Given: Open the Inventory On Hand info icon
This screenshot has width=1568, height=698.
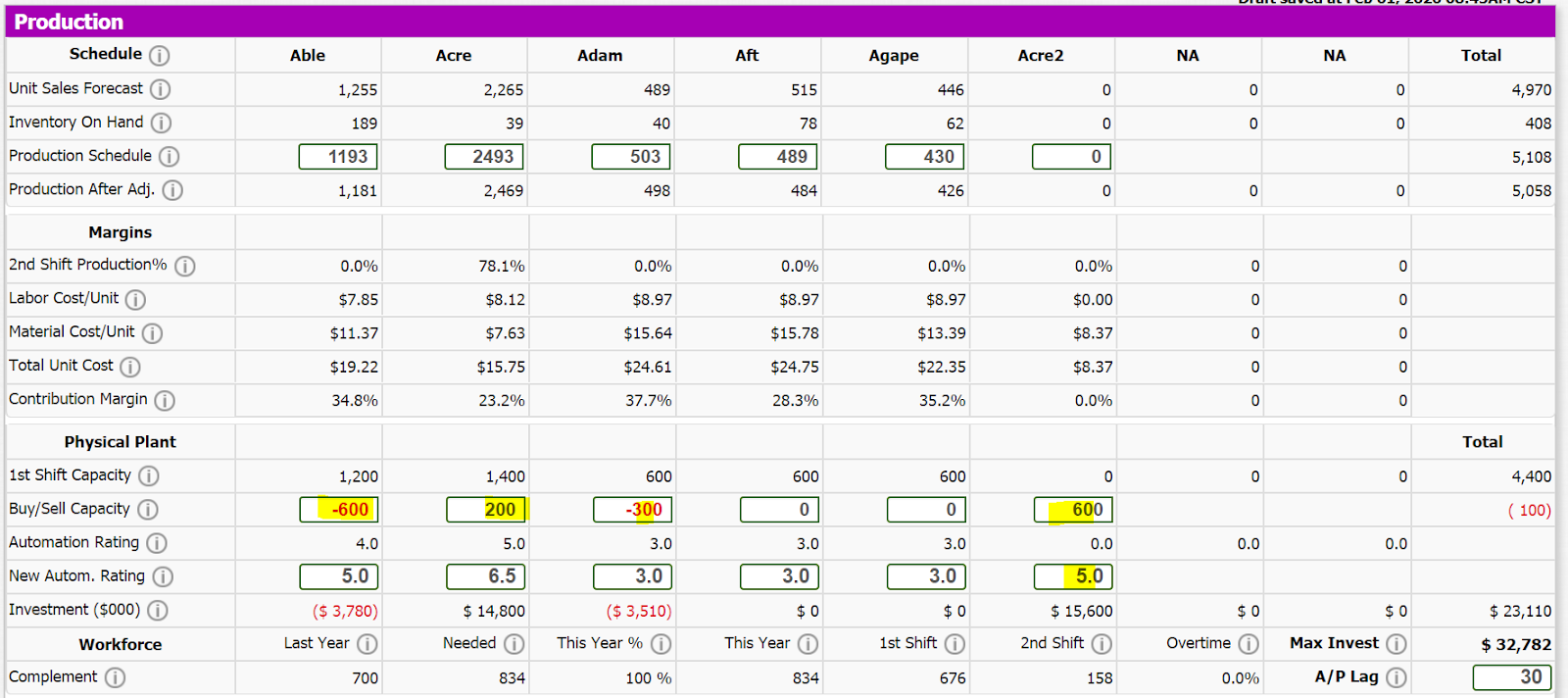Looking at the screenshot, I should coord(161,123).
